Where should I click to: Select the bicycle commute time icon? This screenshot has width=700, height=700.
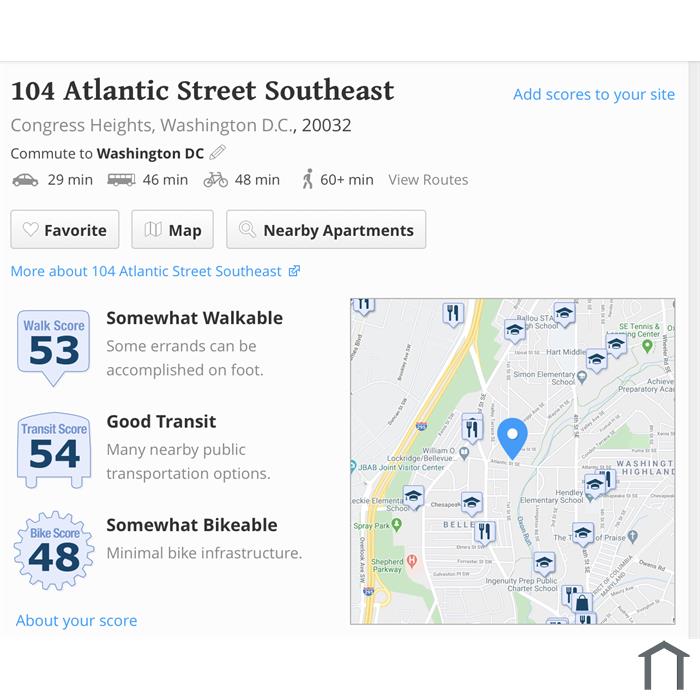click(x=216, y=180)
